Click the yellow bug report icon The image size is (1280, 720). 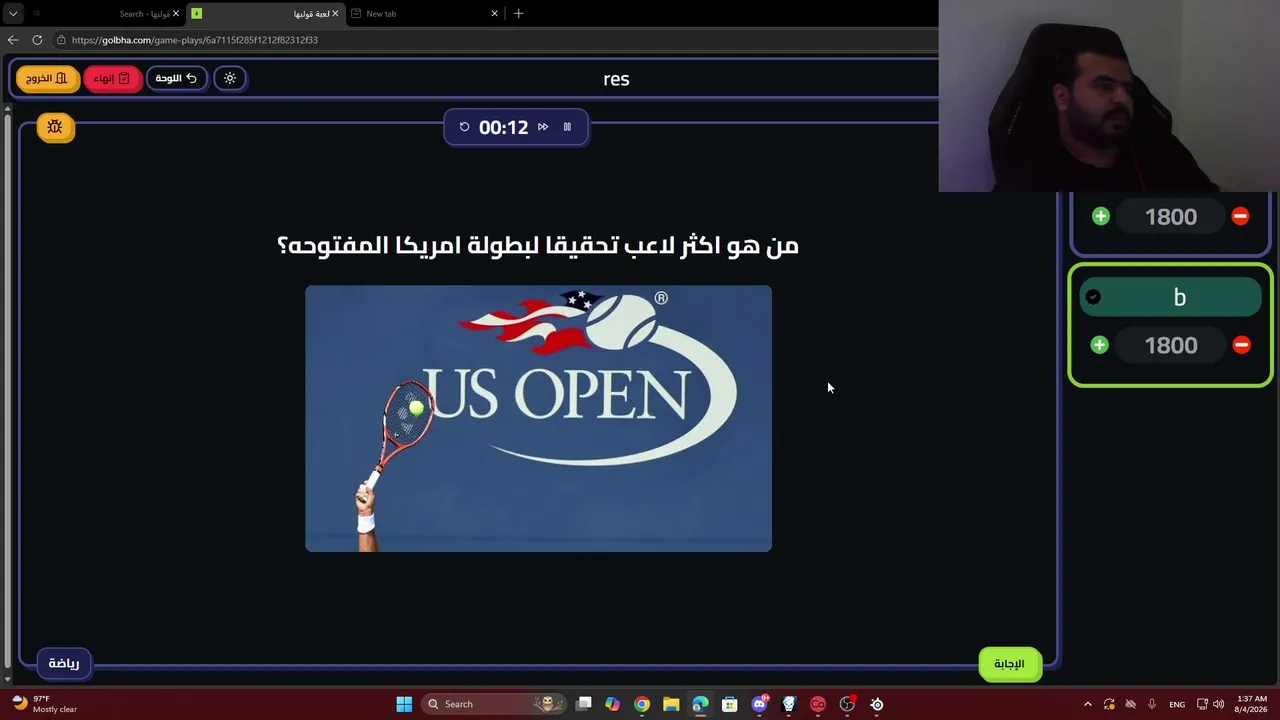[55, 127]
